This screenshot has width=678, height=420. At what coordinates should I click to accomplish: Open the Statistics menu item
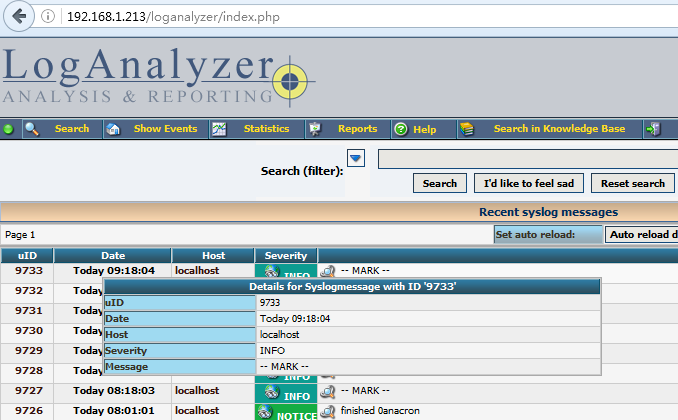coord(266,129)
